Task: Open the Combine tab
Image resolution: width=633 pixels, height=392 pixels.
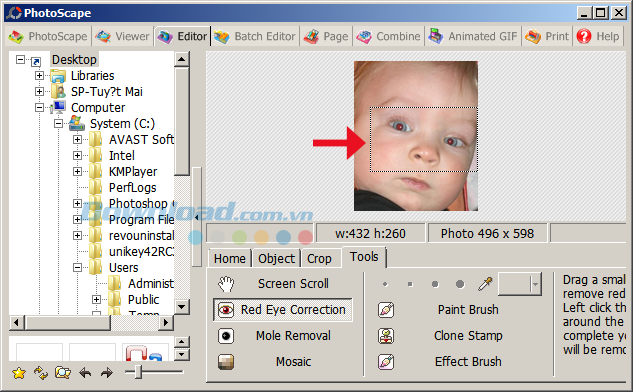Action: tap(388, 37)
